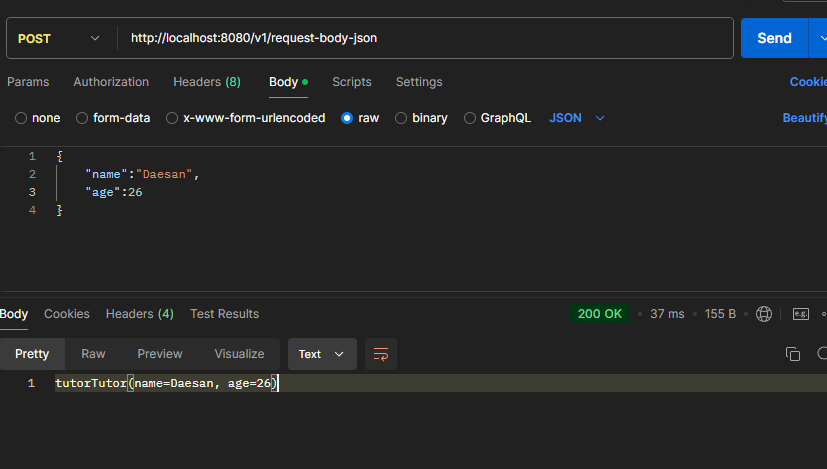Select the response Body tab
This screenshot has width=827, height=469.
point(14,314)
